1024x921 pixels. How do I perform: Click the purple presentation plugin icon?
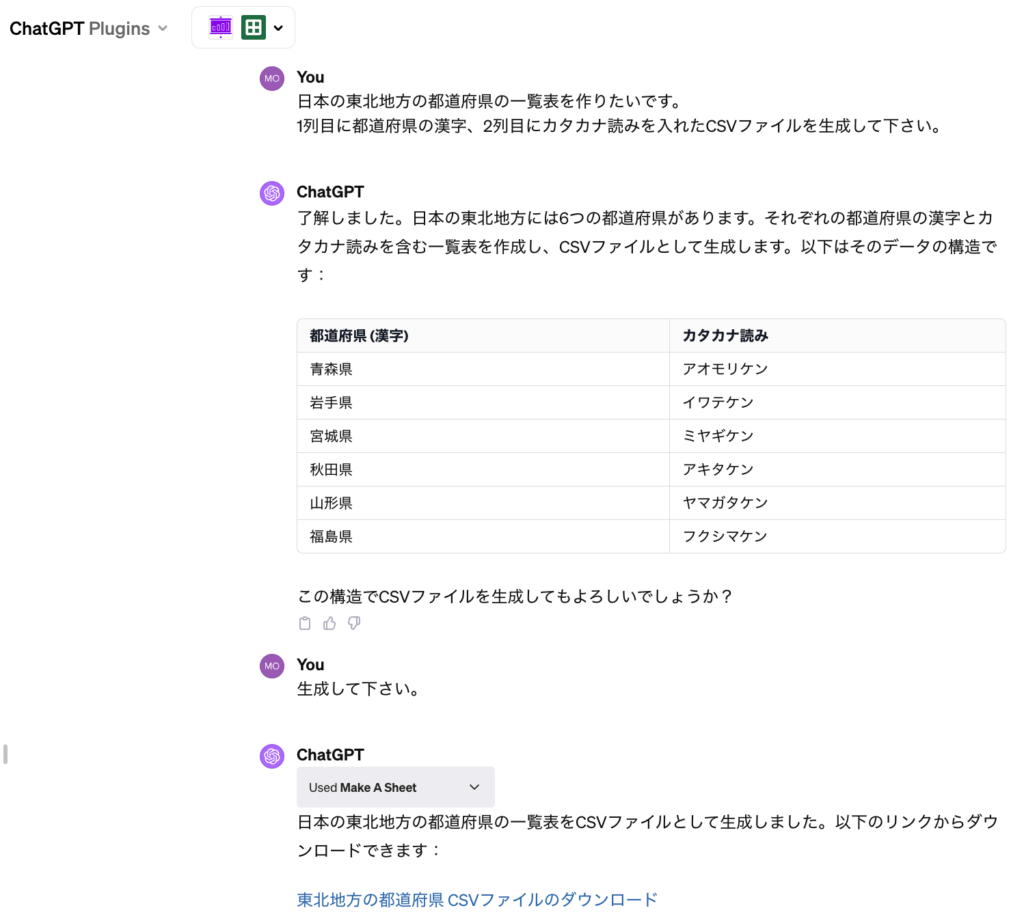[221, 28]
